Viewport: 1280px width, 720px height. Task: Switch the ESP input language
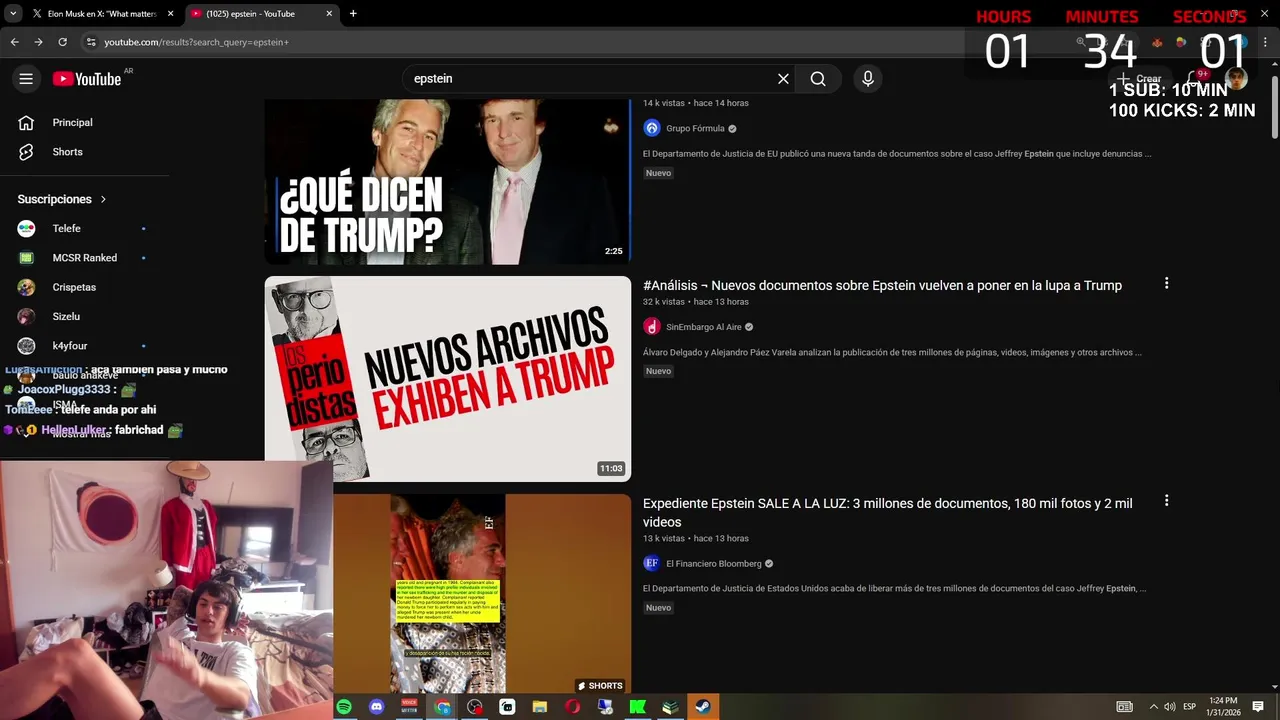[x=1190, y=707]
